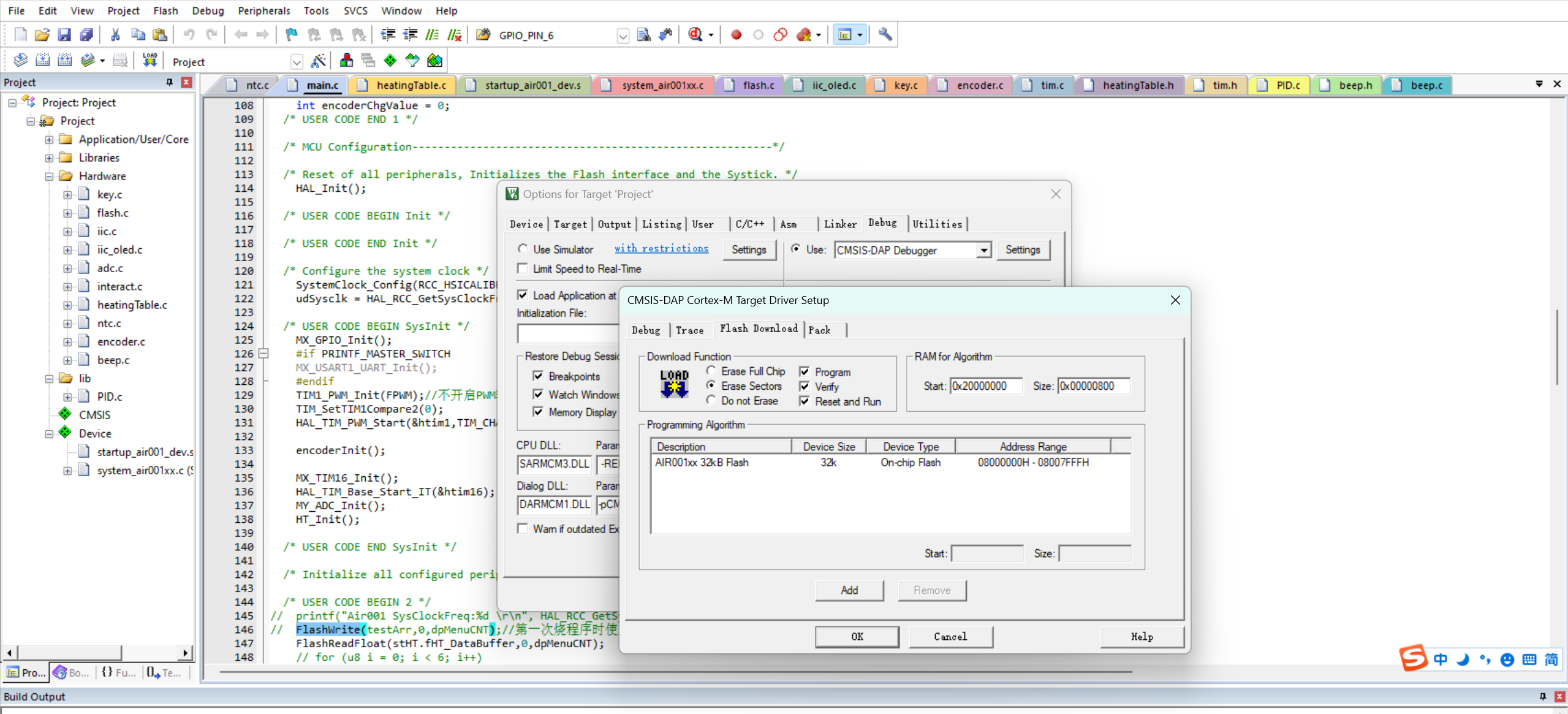Switch to the Pack tab
1568x714 pixels.
click(x=820, y=330)
